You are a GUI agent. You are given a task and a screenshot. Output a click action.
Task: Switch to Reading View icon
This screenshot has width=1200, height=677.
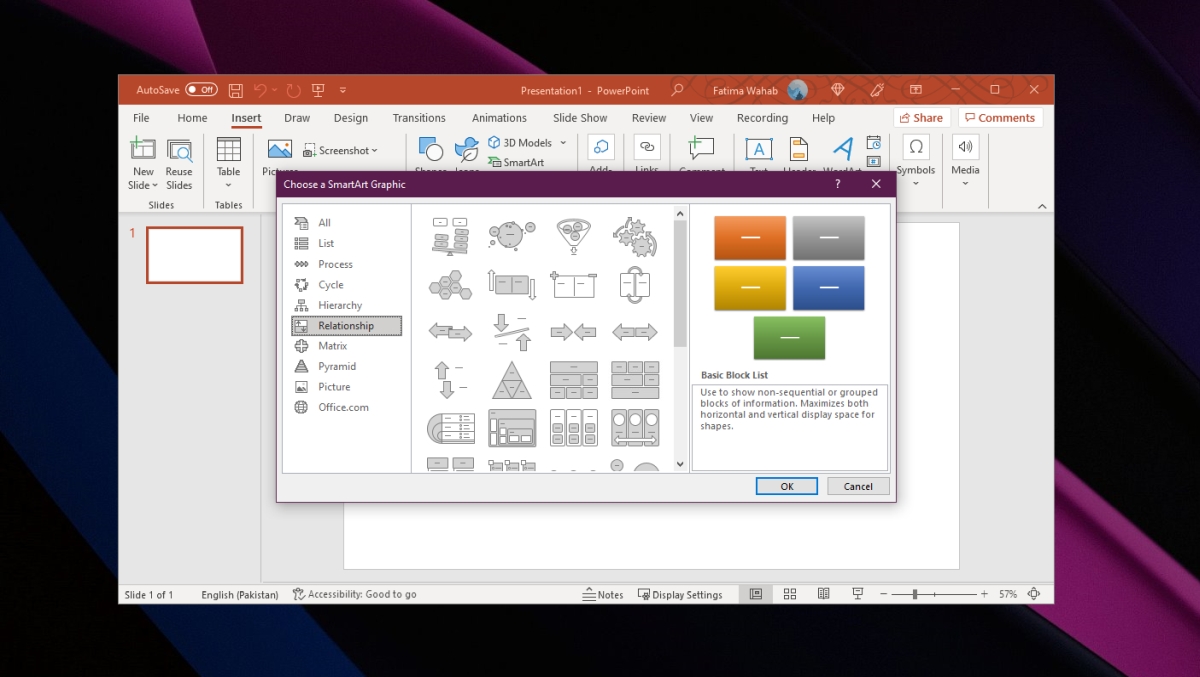point(823,594)
